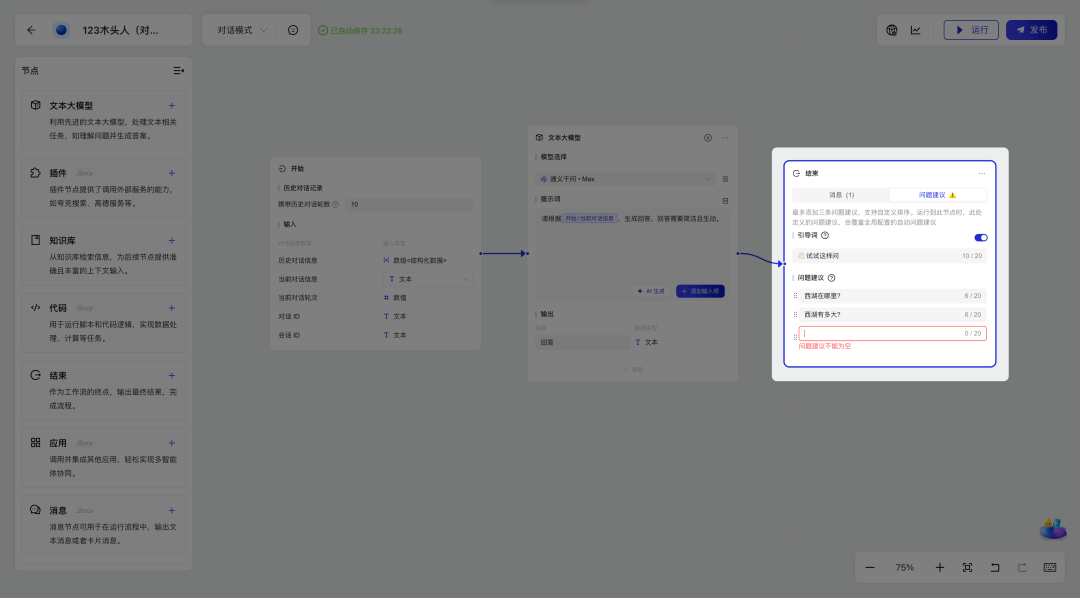Grab the drag handle of 西湖在哪里?
1080x598 pixels.
pyautogui.click(x=796, y=296)
